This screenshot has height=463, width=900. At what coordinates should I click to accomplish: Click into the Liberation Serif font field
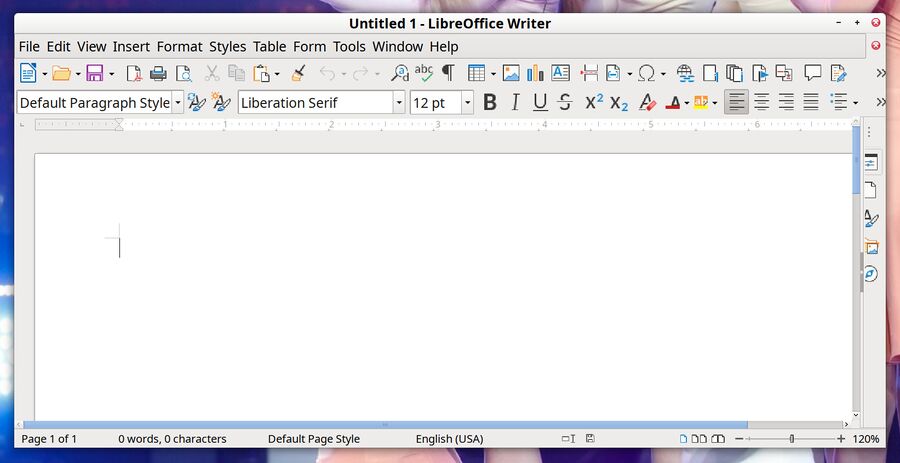316,103
